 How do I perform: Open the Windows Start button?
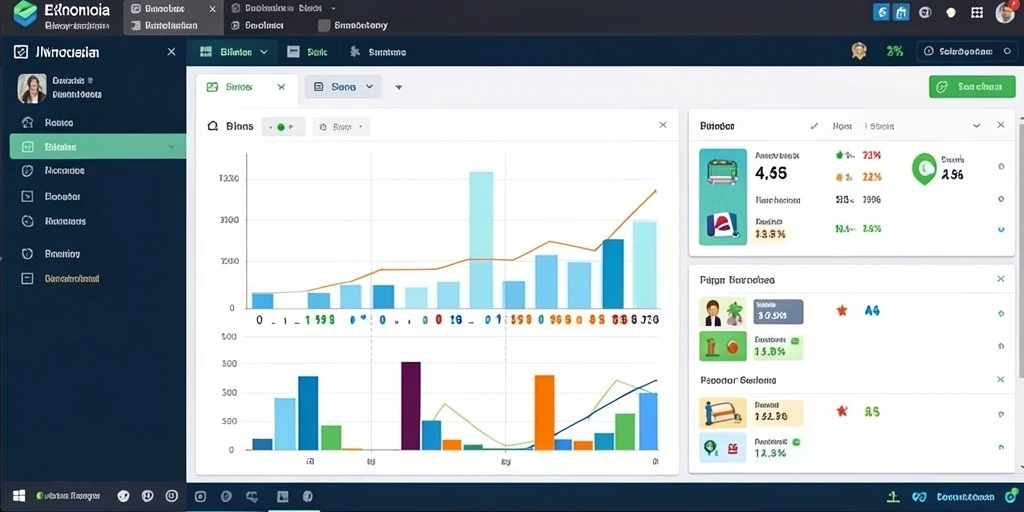(x=19, y=496)
